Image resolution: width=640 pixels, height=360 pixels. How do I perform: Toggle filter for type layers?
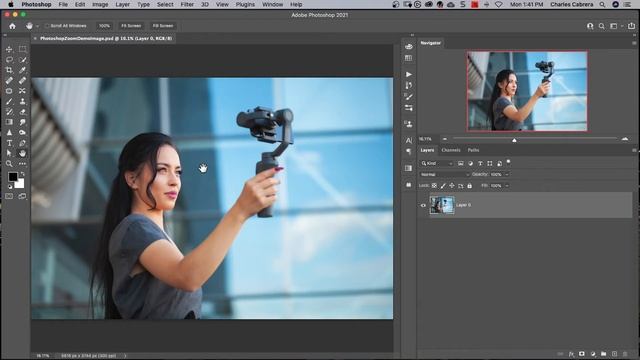pos(480,163)
